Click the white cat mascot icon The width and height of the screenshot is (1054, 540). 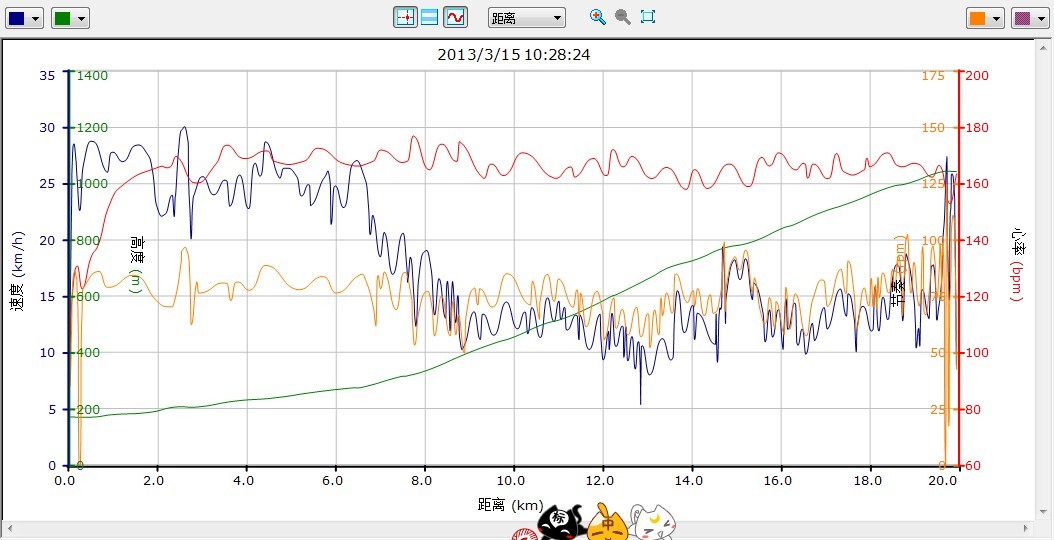coord(653,523)
